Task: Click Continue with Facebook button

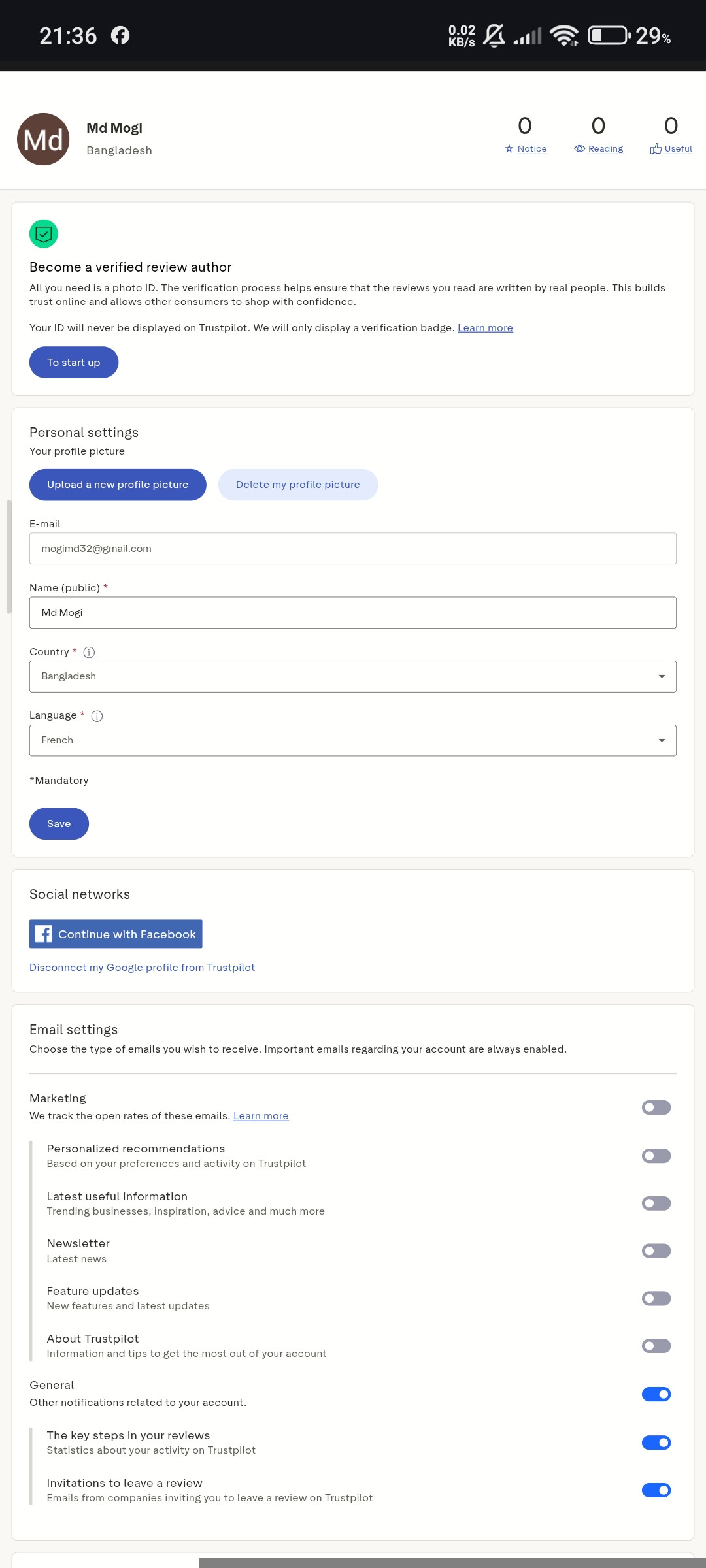Action: point(116,934)
